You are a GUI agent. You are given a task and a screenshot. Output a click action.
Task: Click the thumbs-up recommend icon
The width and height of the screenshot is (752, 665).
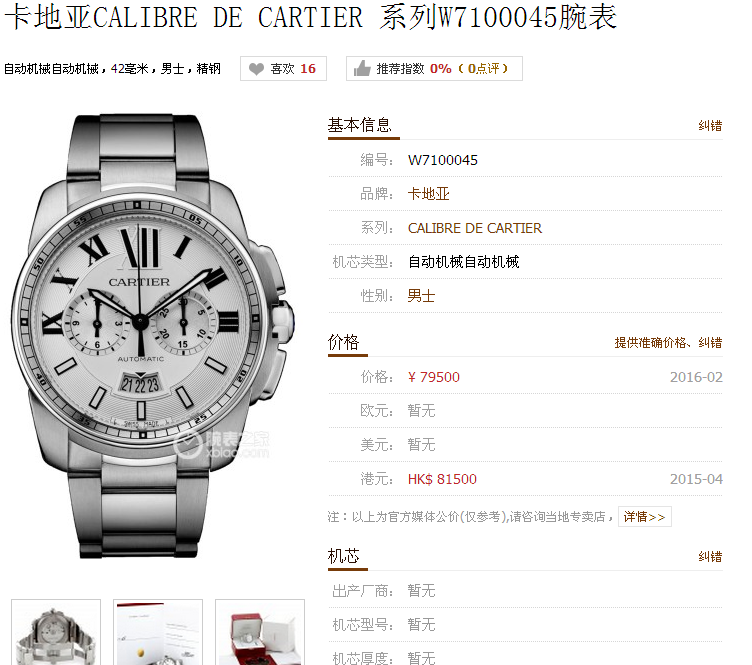[x=362, y=69]
